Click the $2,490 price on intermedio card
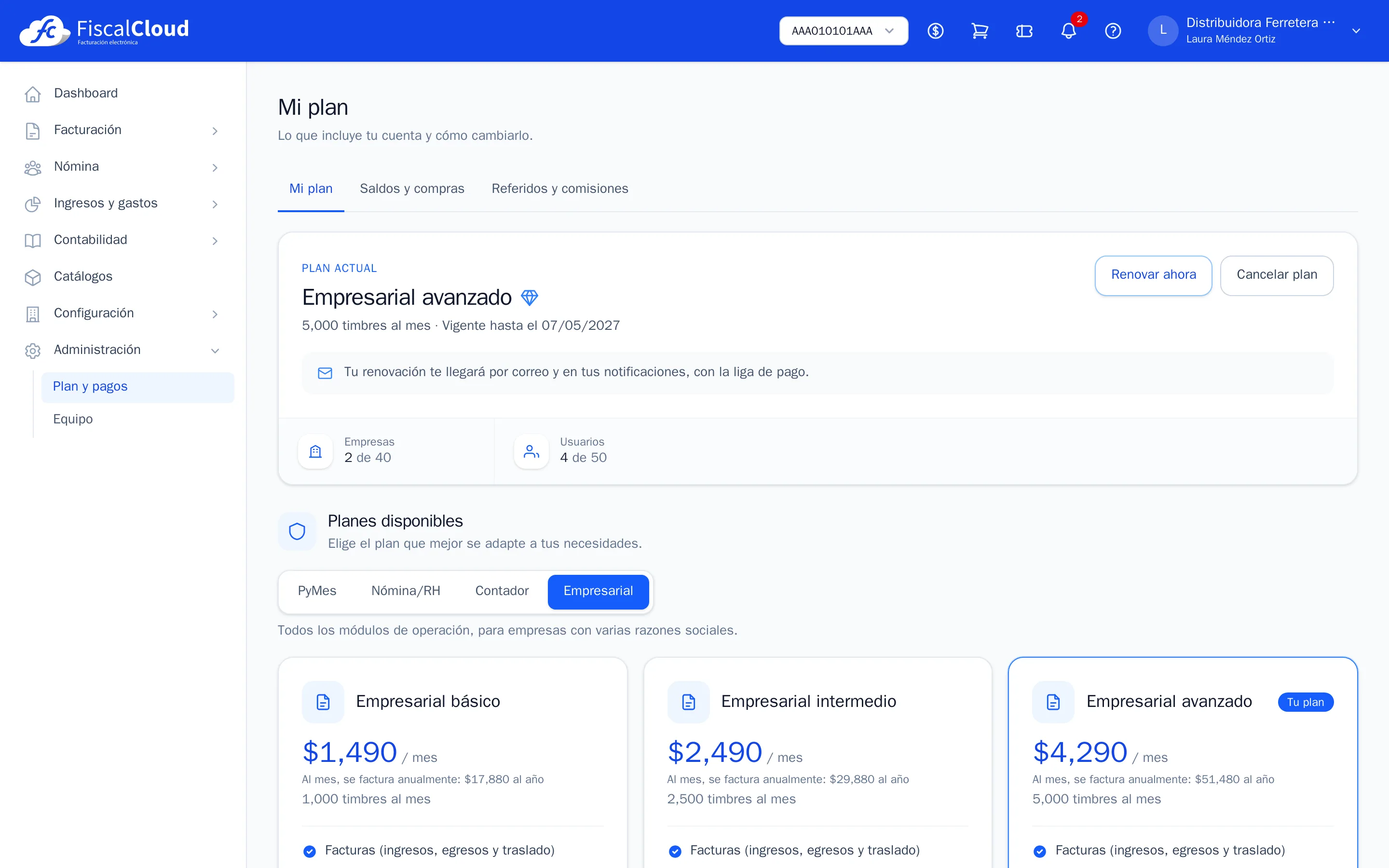 [x=715, y=753]
